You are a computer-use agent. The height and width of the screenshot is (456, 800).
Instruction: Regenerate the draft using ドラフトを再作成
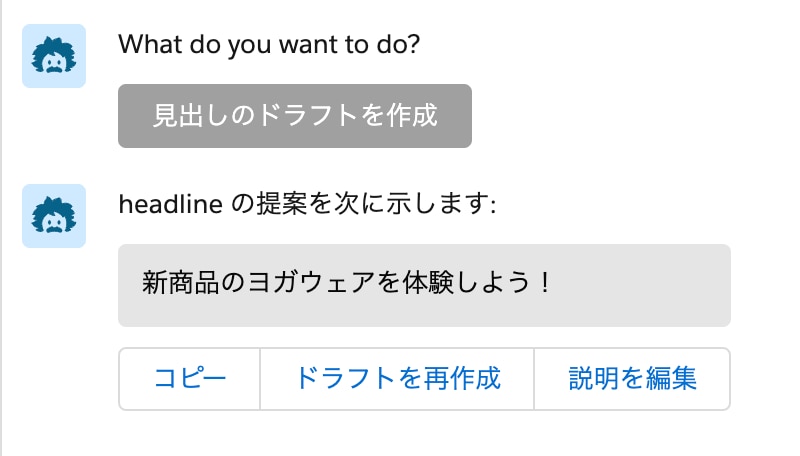(397, 379)
